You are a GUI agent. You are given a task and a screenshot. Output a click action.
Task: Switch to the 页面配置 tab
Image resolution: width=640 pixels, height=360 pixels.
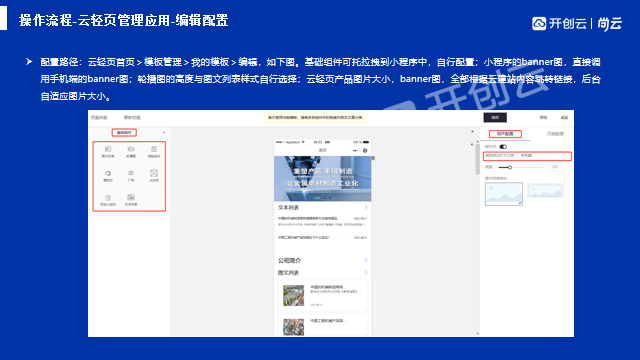[555, 134]
